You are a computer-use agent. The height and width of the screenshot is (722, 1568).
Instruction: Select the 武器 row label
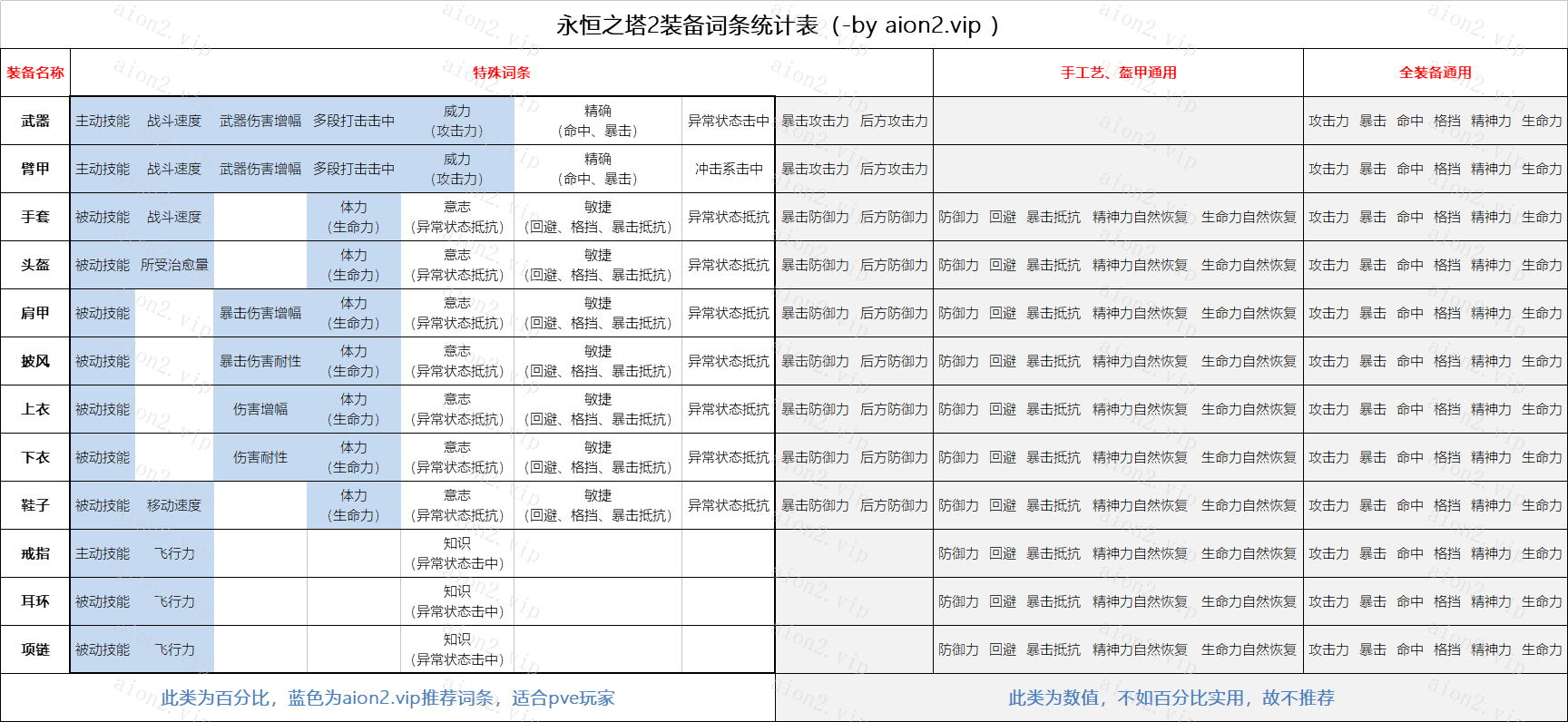[x=35, y=121]
